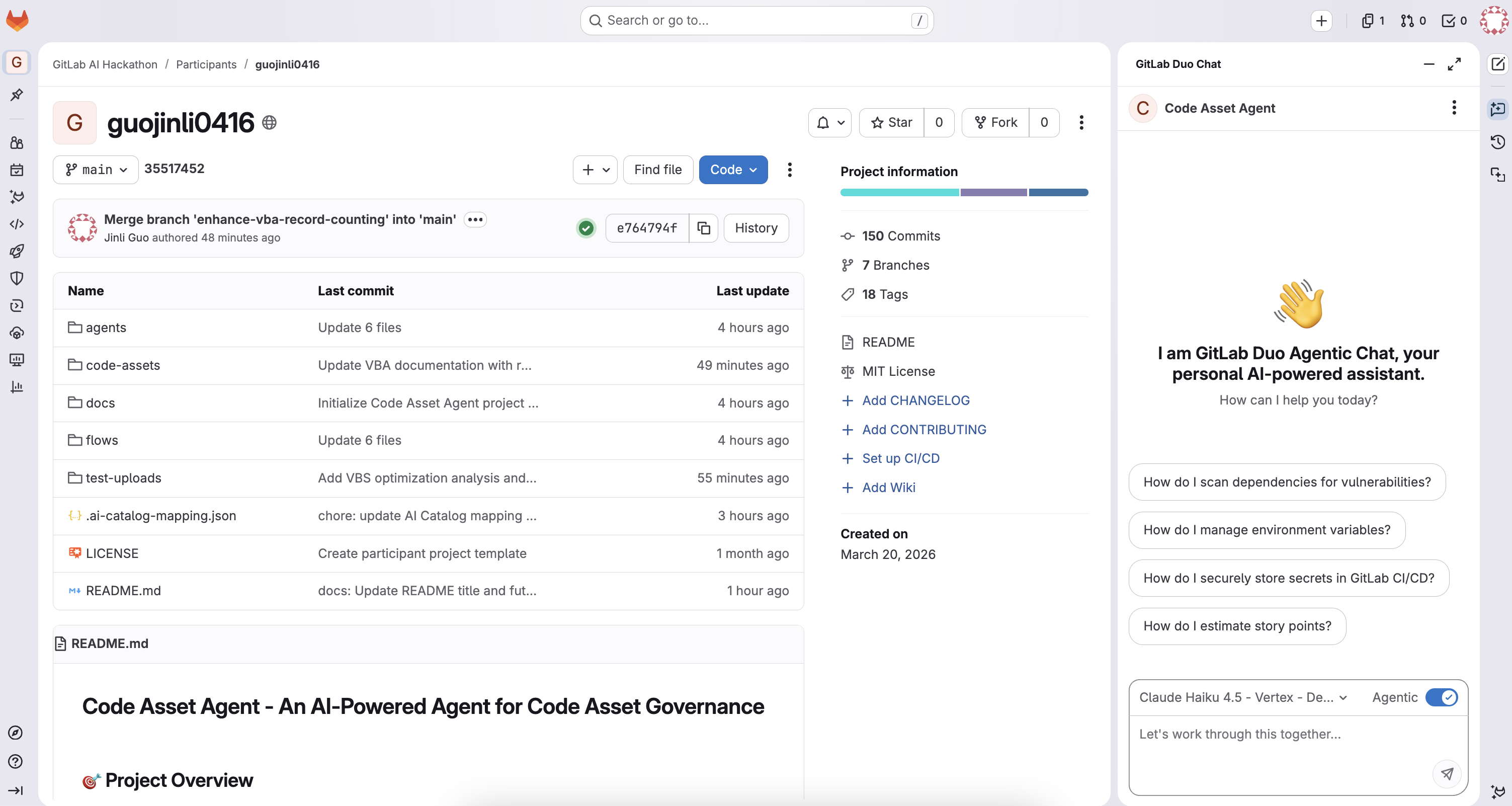Screen dimensions: 1512x806
Task: Open Claude Haiku 4.5 model selector
Action: 1242,697
